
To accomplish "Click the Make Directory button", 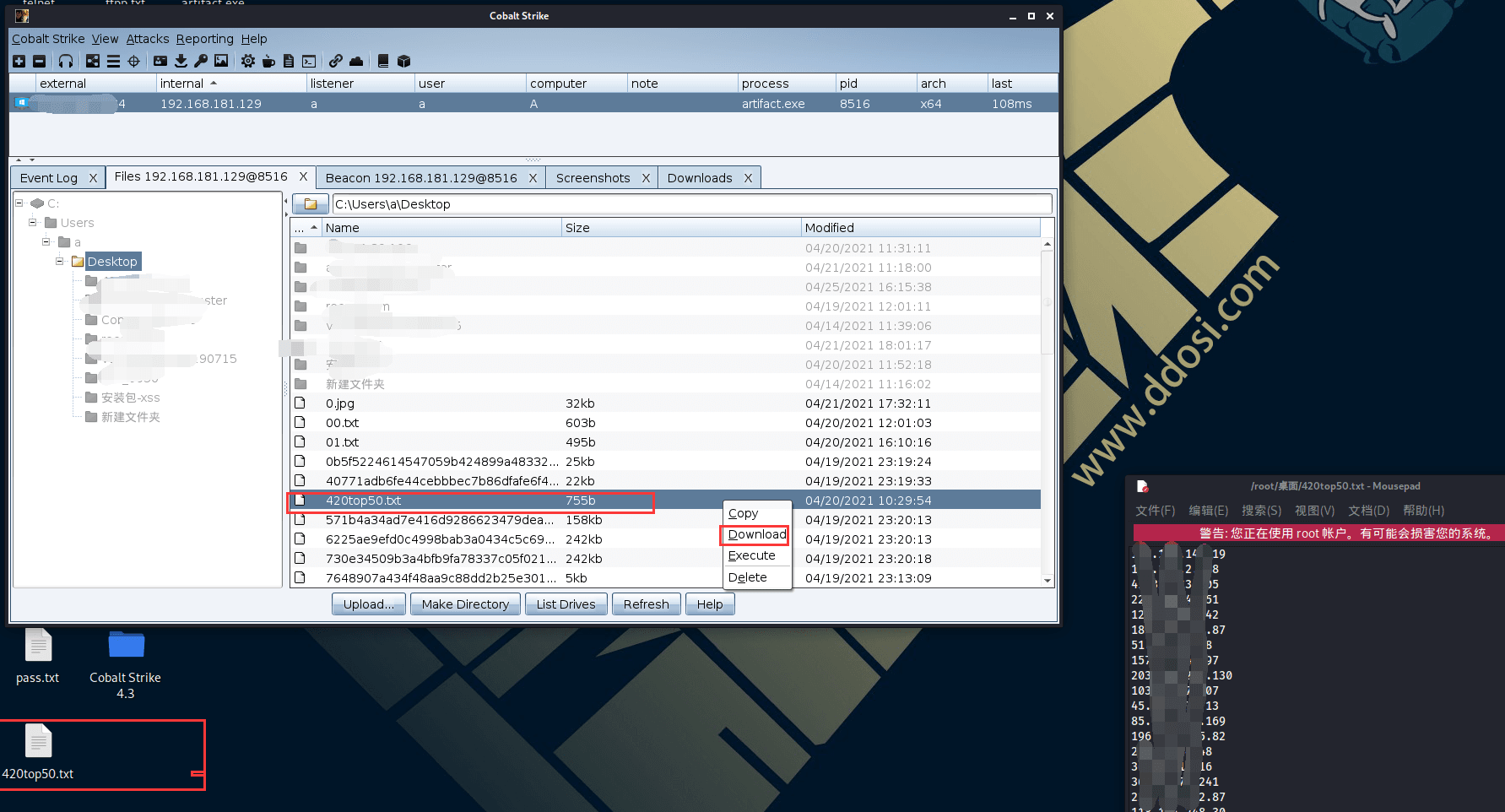I will 465,604.
